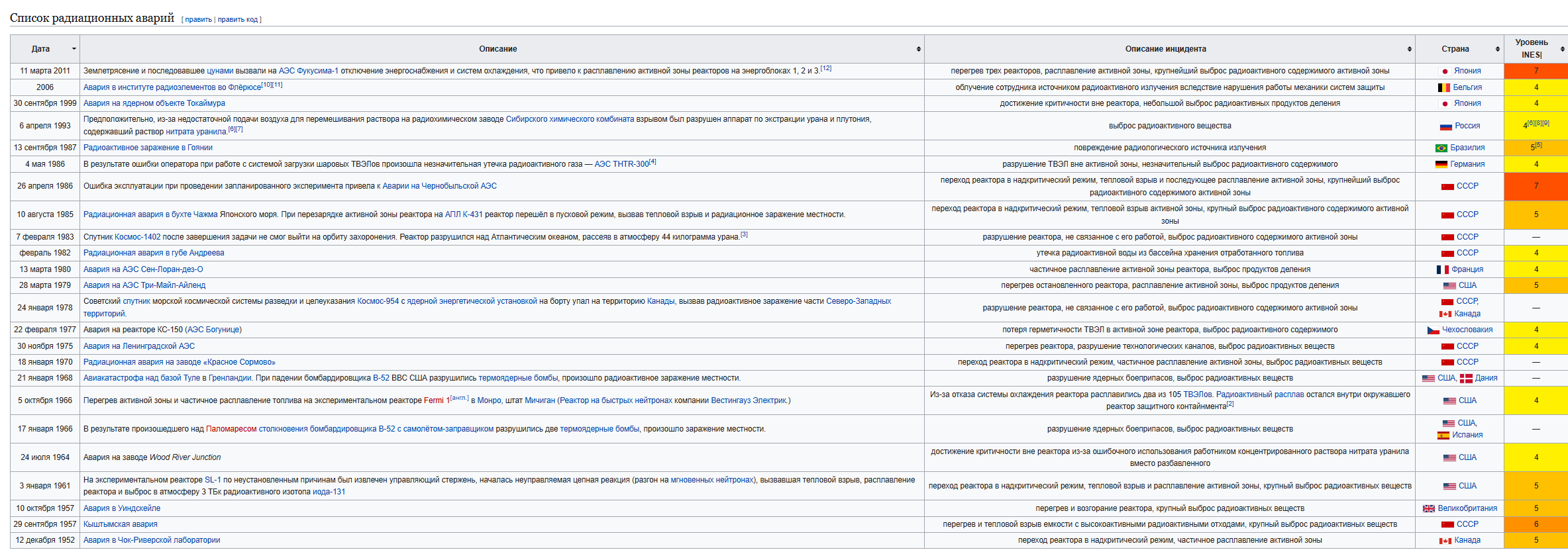Click US flag in 28 марта 1979 row
The width and height of the screenshot is (1568, 554).
tap(1450, 286)
